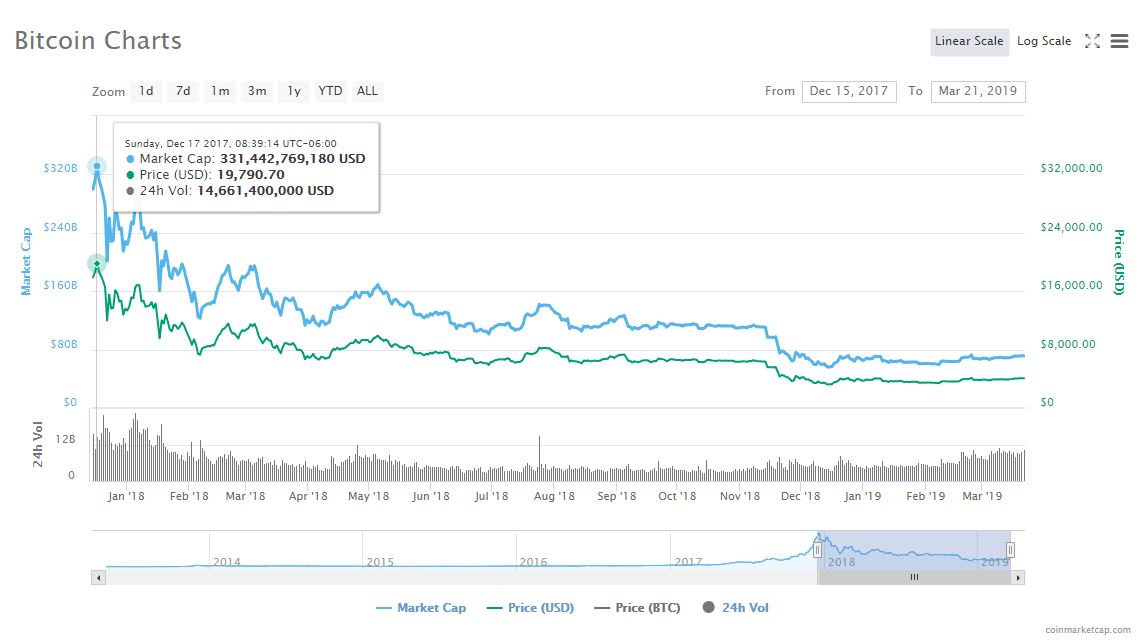The height and width of the screenshot is (643, 1147).
Task: Click the navigator scrollbar thumb
Action: coord(914,578)
